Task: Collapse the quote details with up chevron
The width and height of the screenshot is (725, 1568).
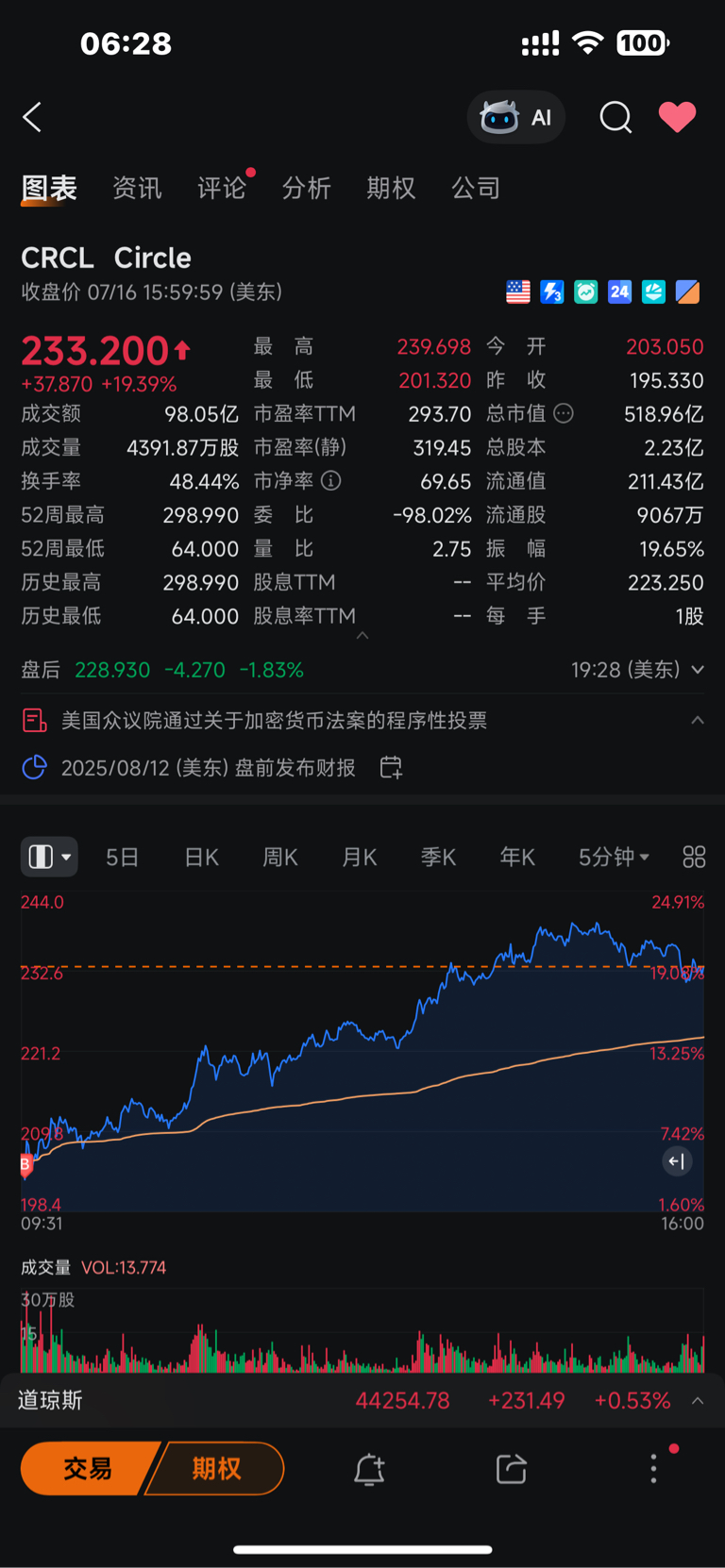Action: click(362, 636)
